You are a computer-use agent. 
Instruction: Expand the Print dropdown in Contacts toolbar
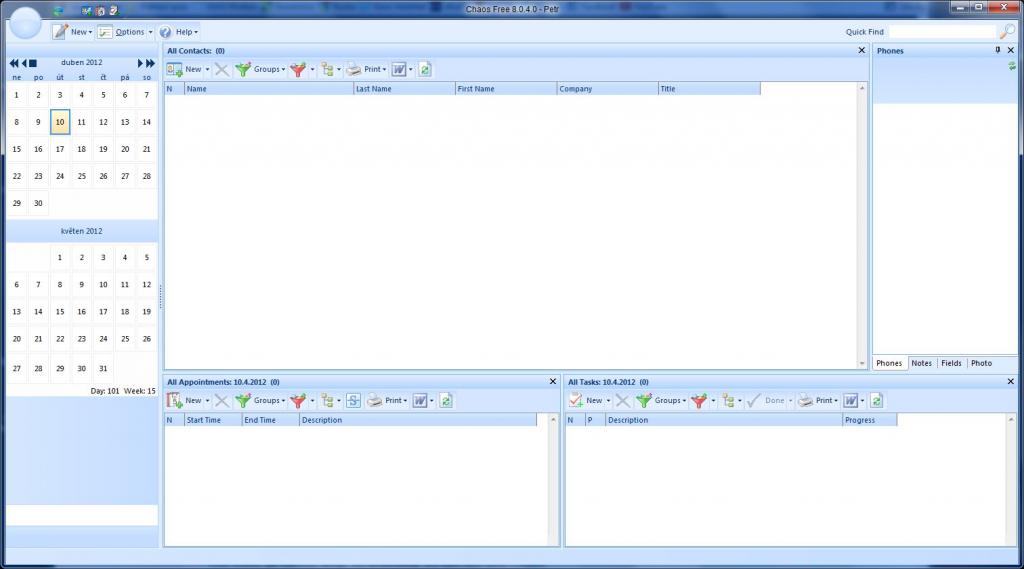tap(385, 70)
